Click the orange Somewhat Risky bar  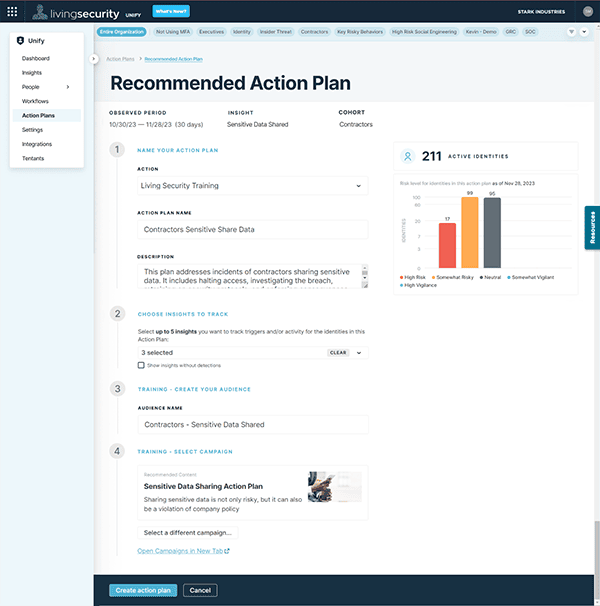pos(470,232)
